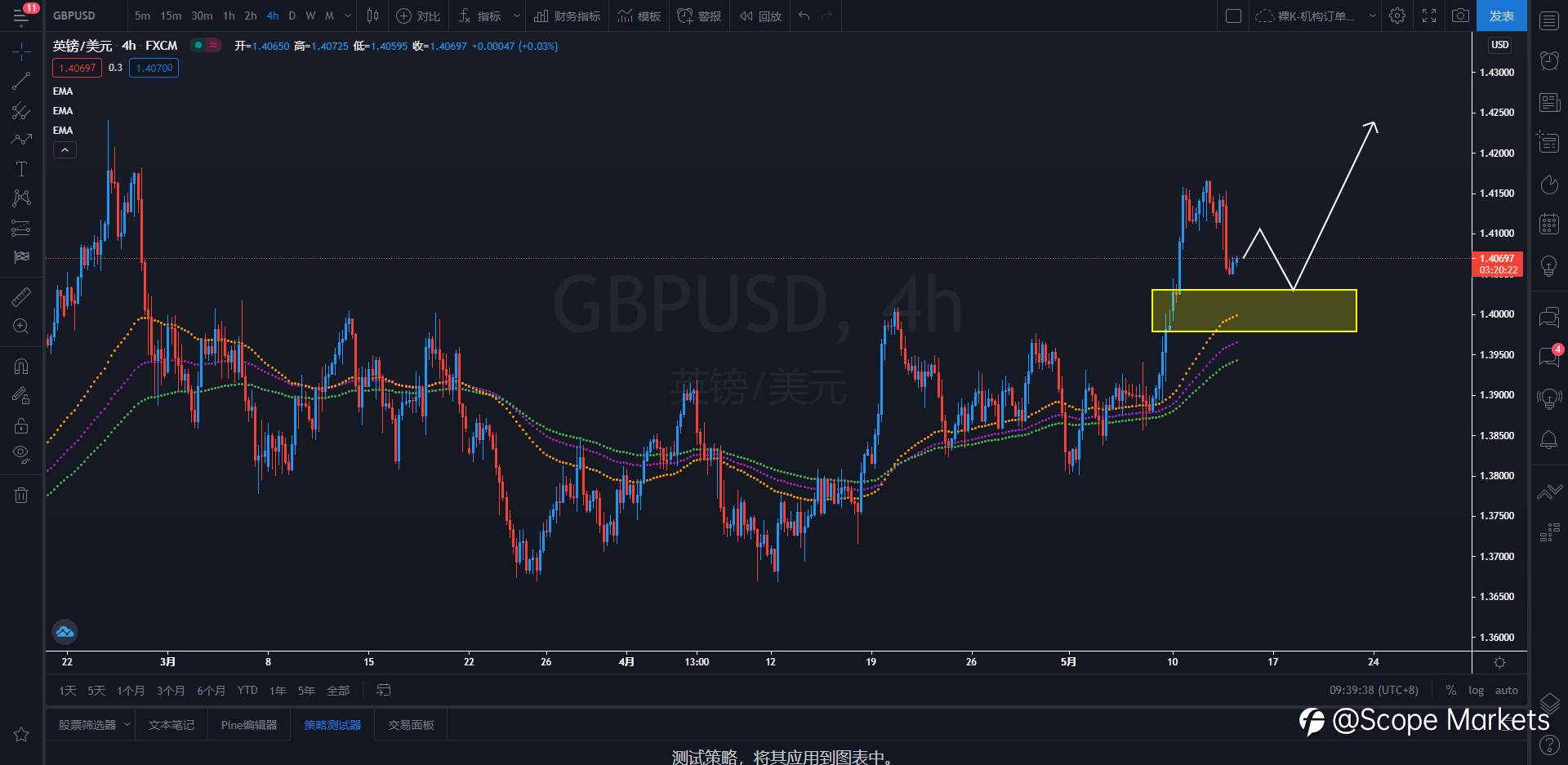Switch to the Daily (D) timeframe

tap(292, 16)
